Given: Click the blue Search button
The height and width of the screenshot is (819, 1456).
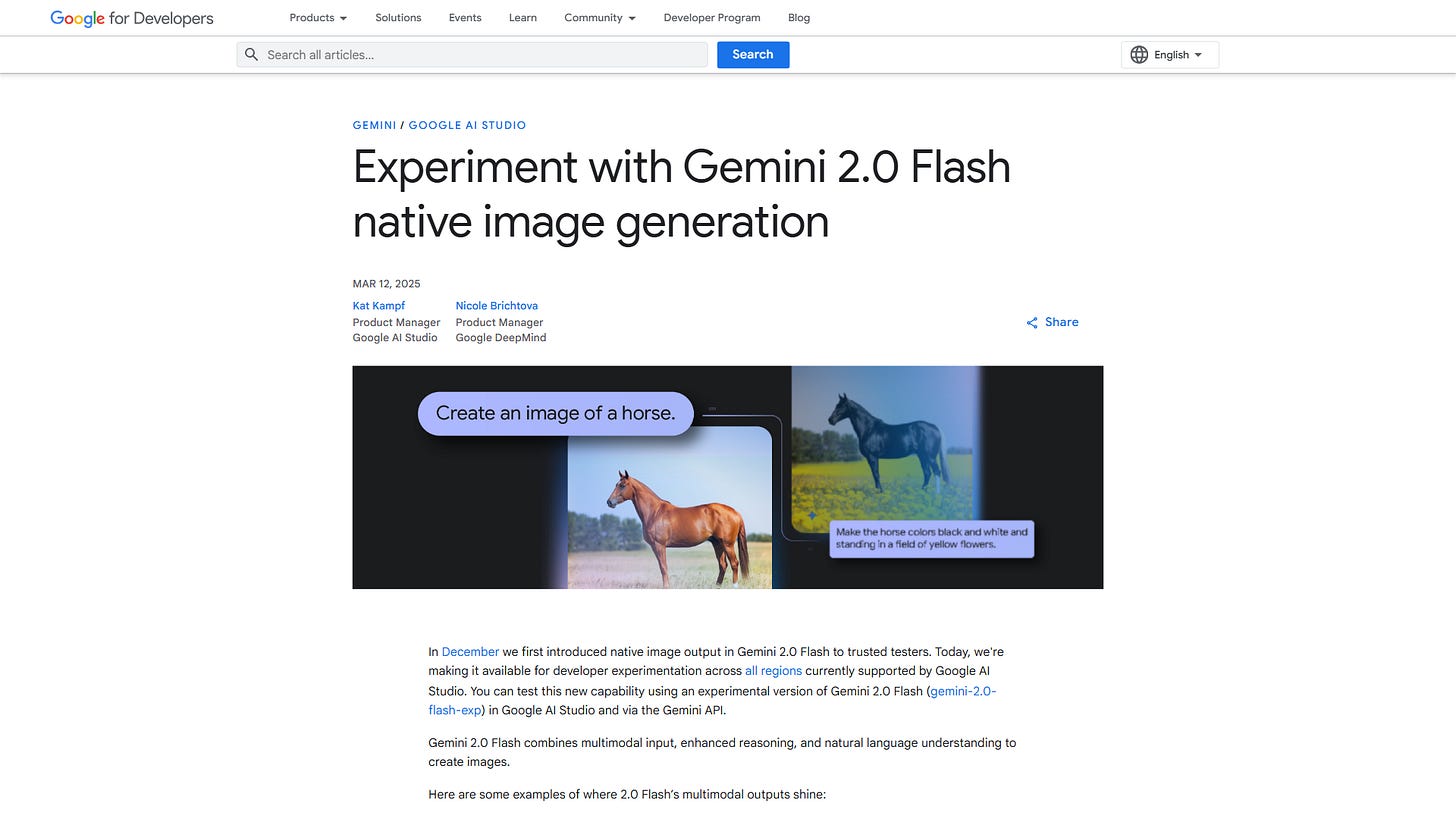Looking at the screenshot, I should coord(753,55).
